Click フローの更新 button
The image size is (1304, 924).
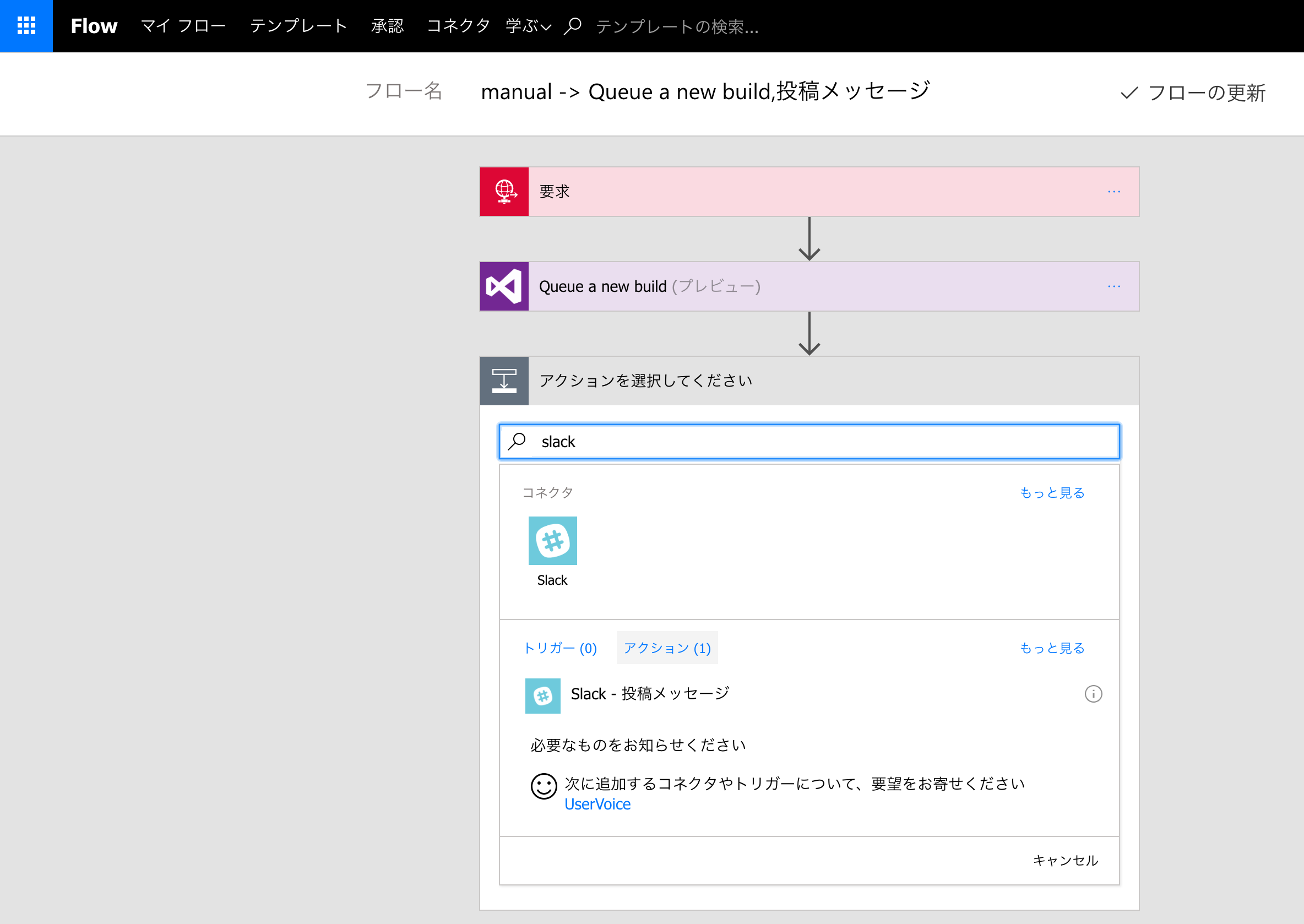(1193, 93)
